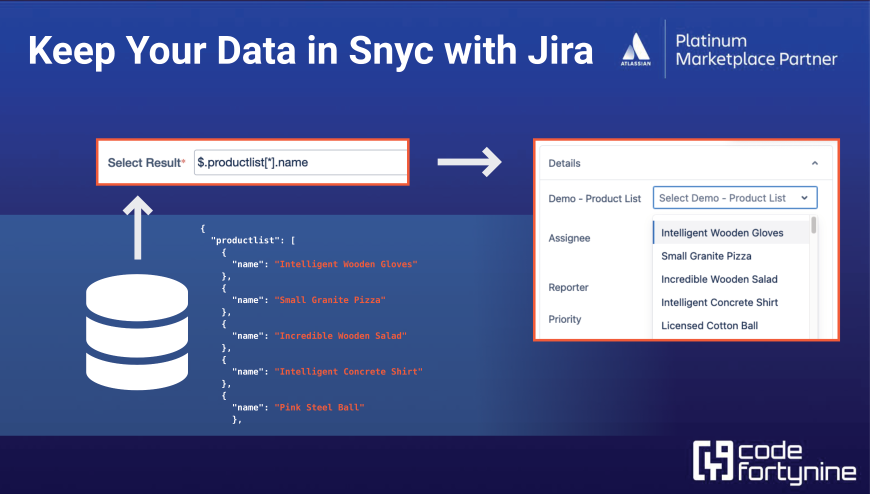Image resolution: width=870 pixels, height=494 pixels.
Task: Click the dropdown arrow in Product List field
Action: (x=805, y=198)
